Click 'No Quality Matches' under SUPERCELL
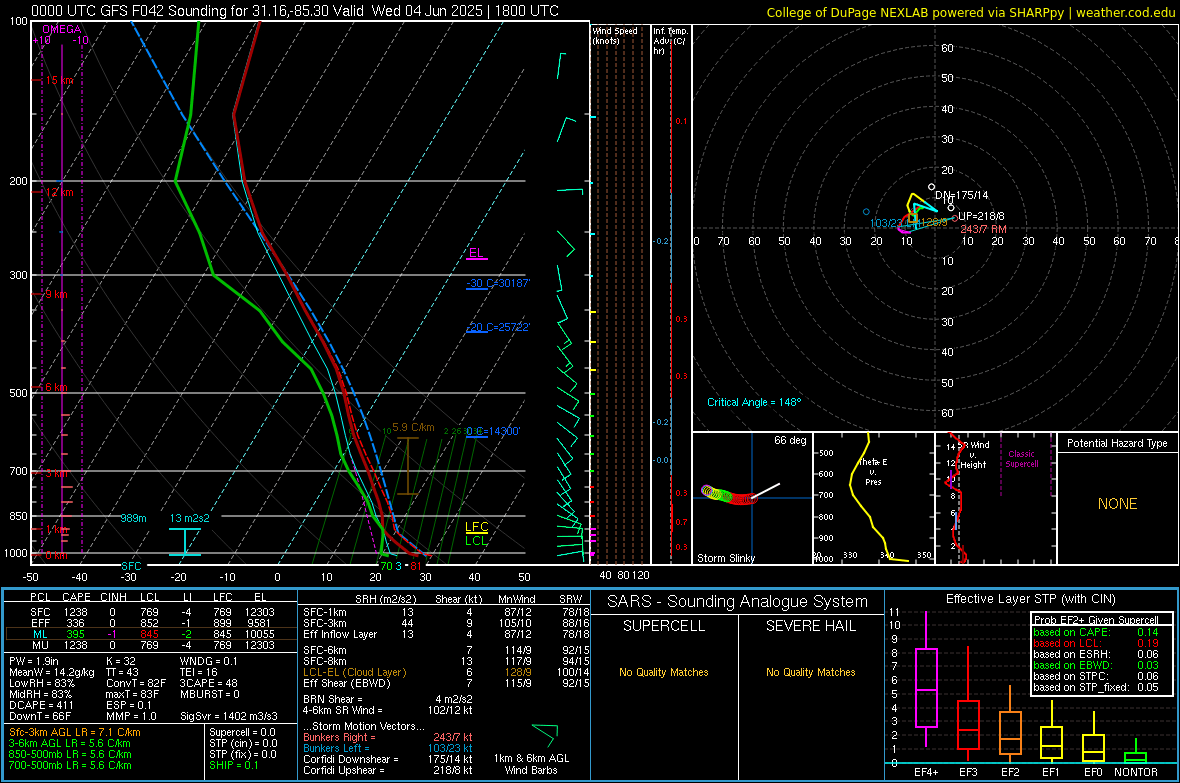 664,672
